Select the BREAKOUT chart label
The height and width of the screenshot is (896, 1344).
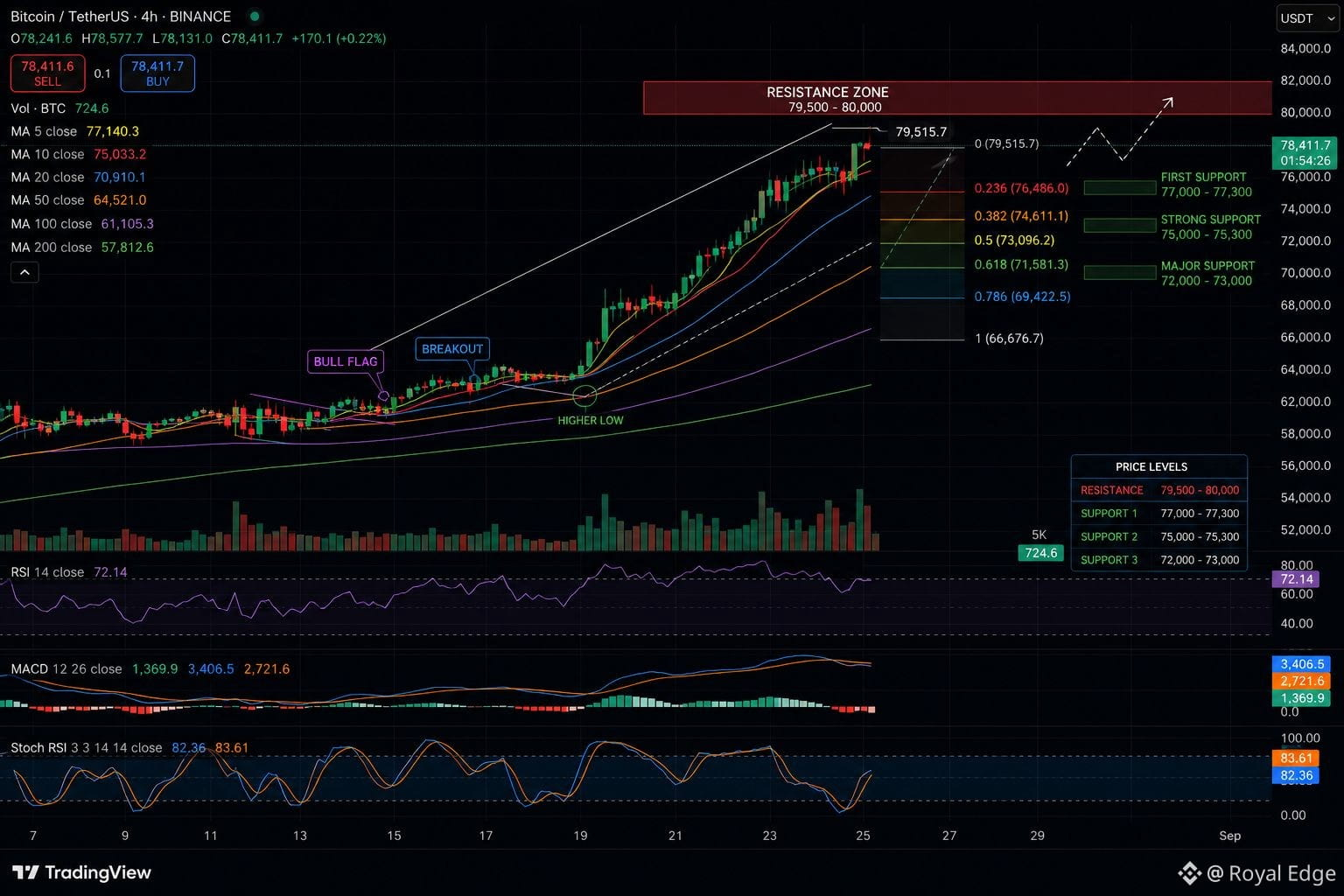point(452,349)
